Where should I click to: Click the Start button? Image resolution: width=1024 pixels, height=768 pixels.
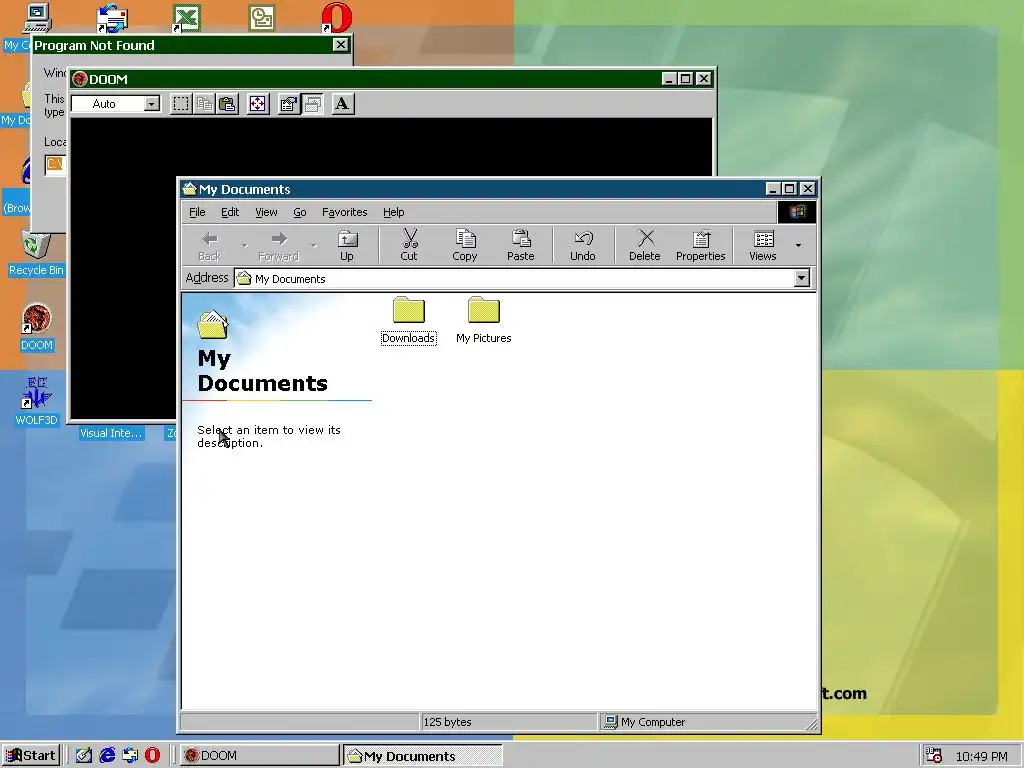(31, 756)
